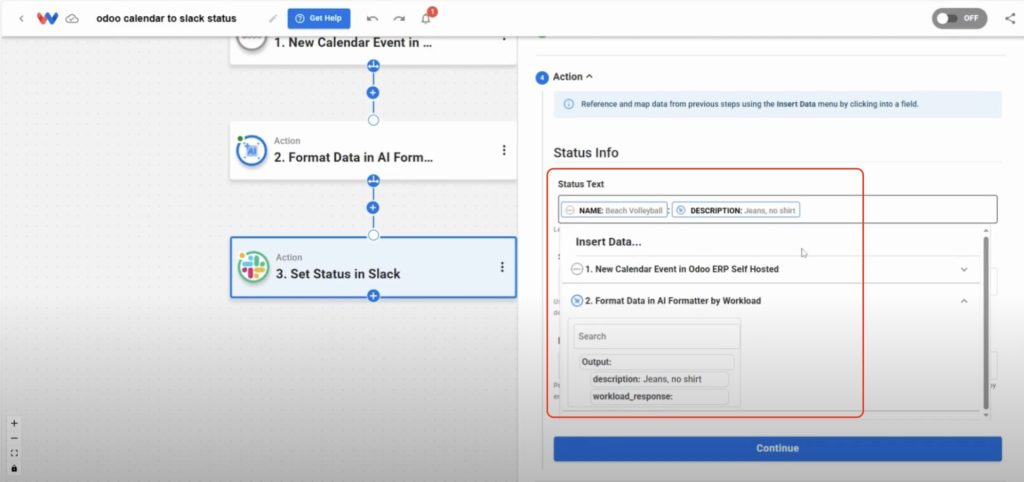Open the Workload logo home icon
This screenshot has height=482, width=1024.
click(x=48, y=18)
